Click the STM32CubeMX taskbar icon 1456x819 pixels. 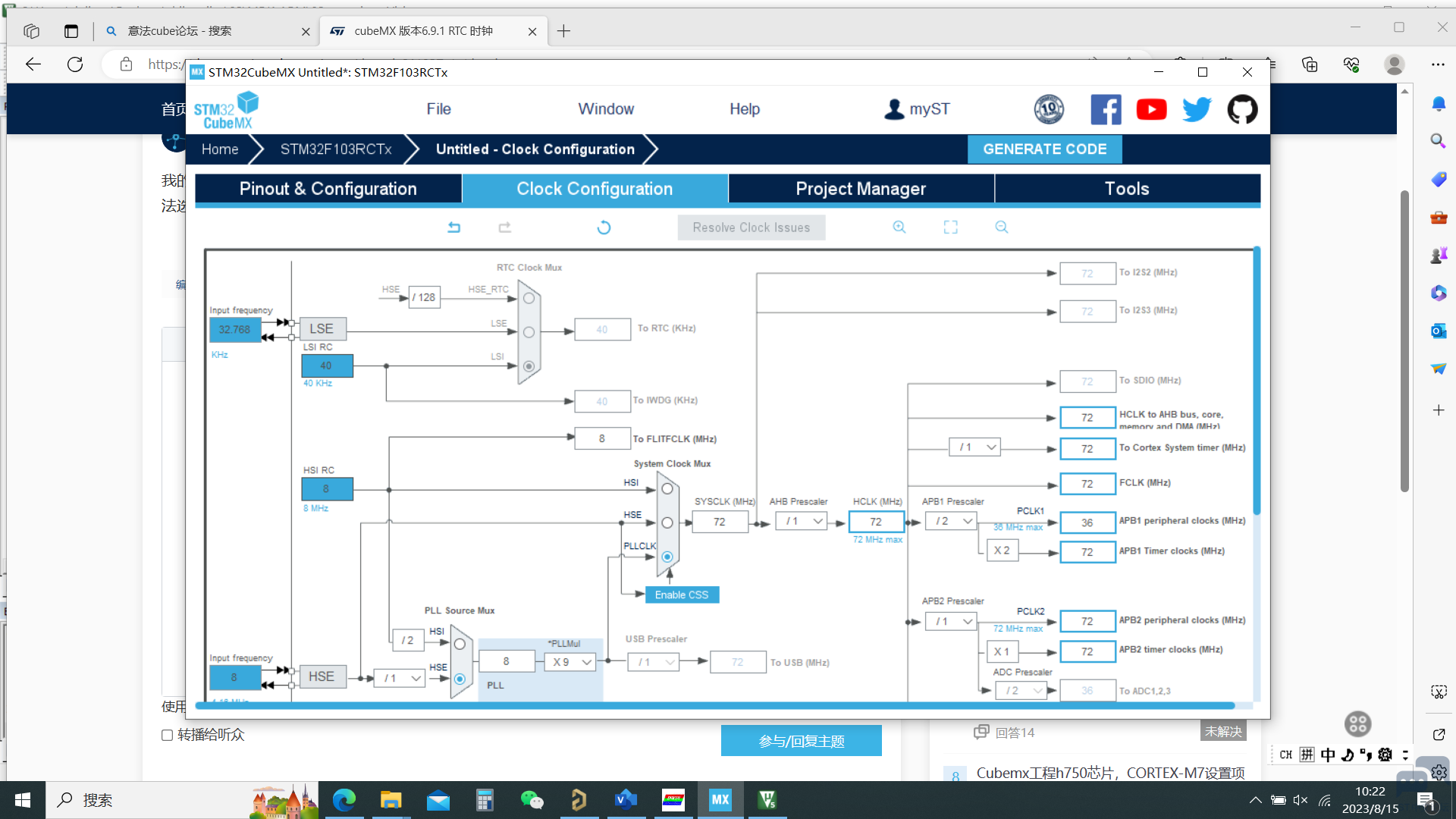720,800
